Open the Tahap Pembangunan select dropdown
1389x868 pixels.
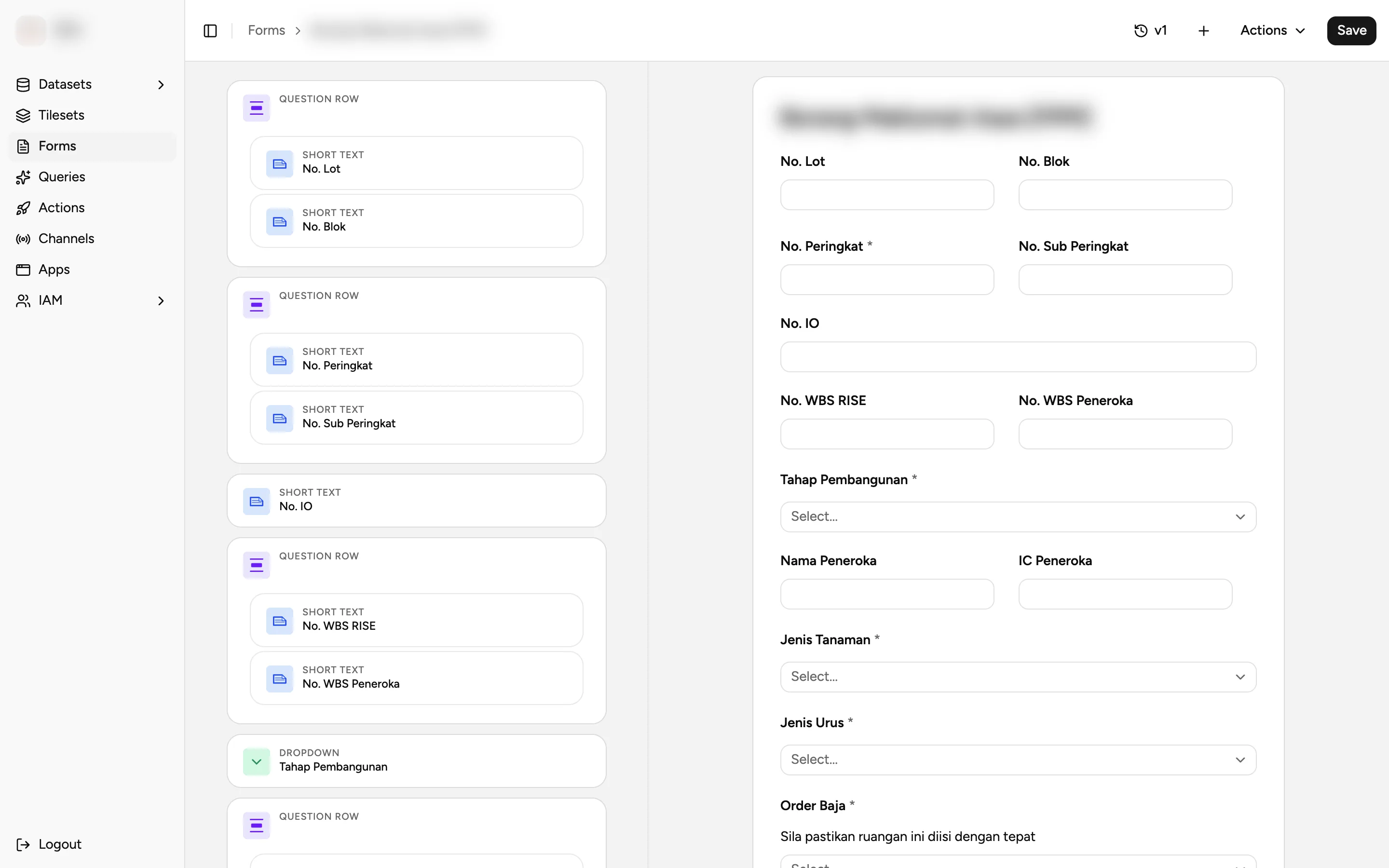(x=1018, y=516)
